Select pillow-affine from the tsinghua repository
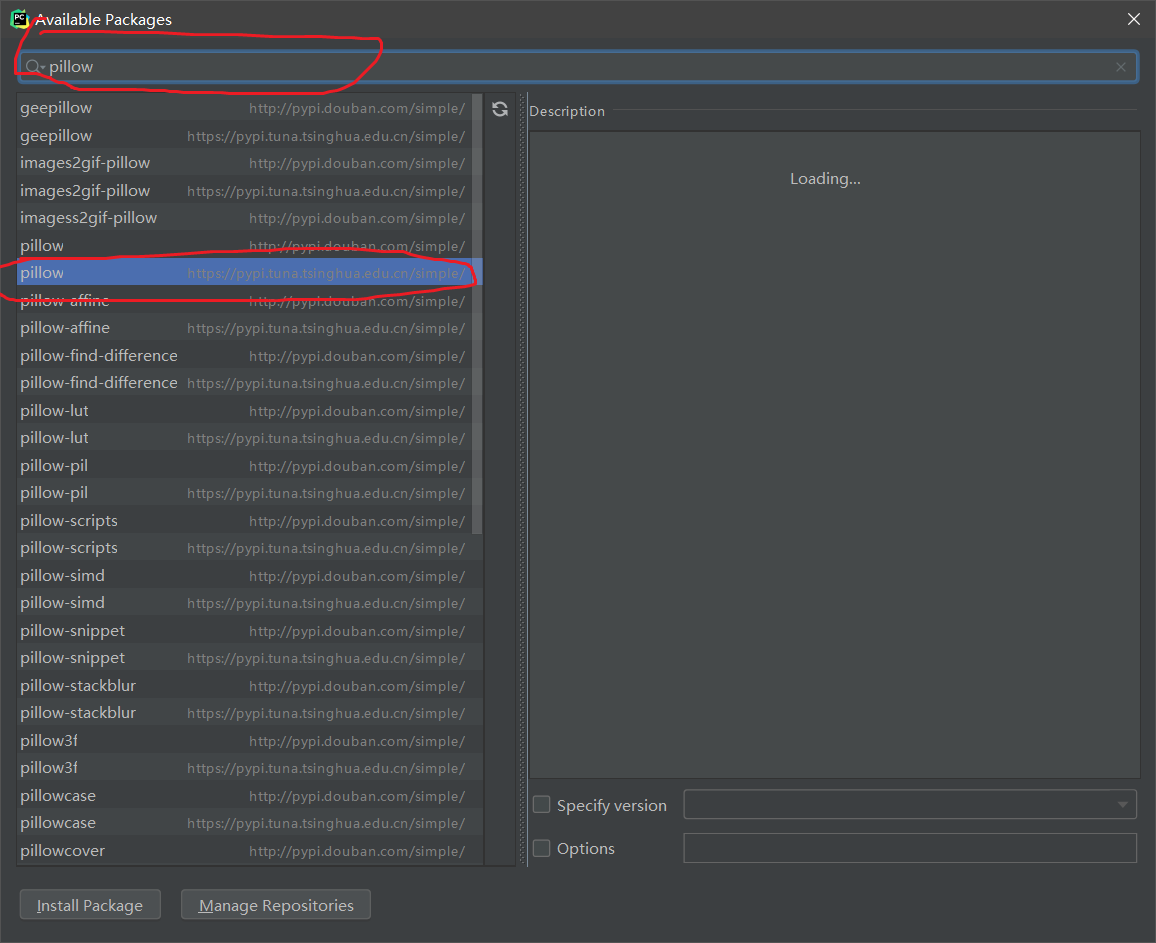 (x=244, y=328)
